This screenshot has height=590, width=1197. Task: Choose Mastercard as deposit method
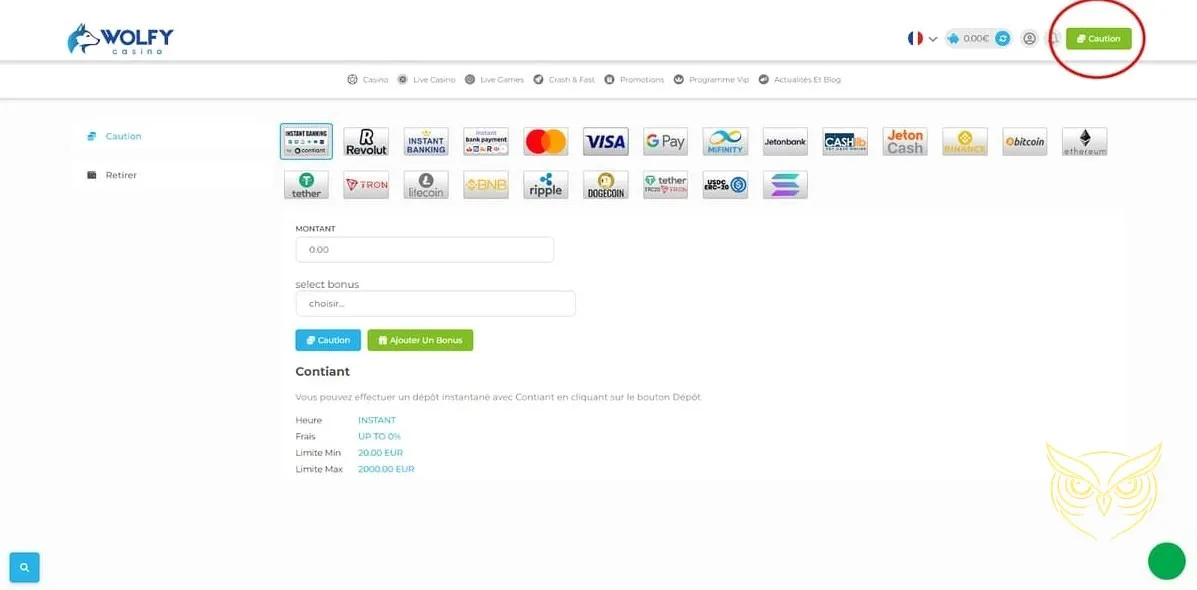545,142
